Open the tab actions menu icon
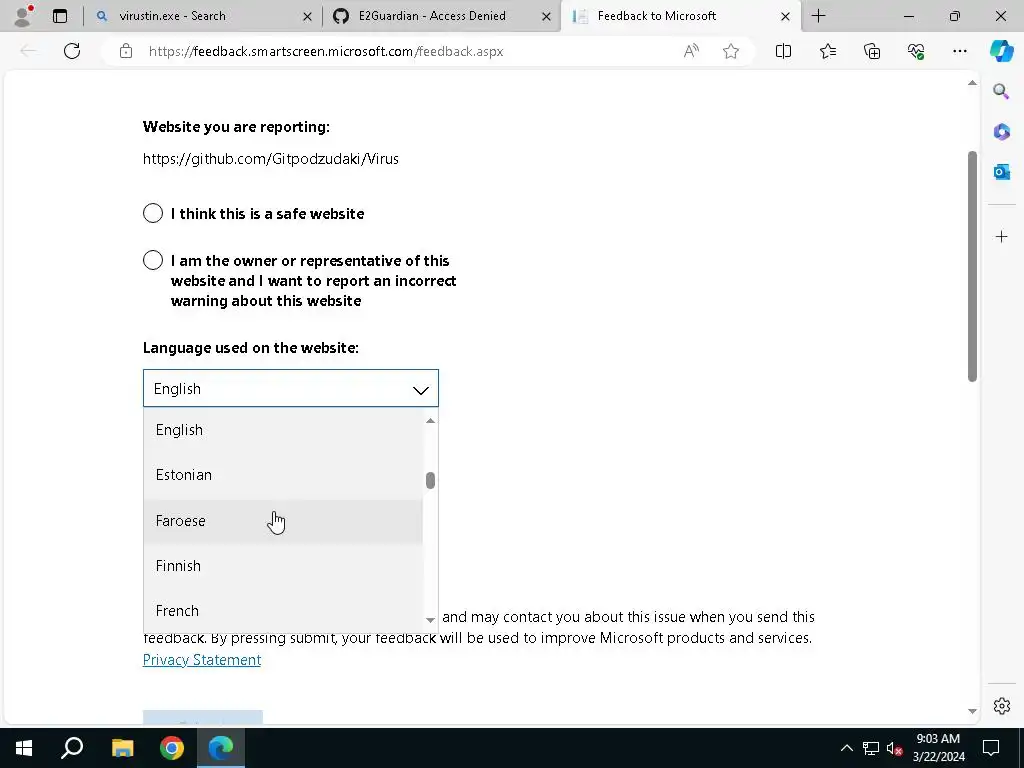 click(60, 16)
